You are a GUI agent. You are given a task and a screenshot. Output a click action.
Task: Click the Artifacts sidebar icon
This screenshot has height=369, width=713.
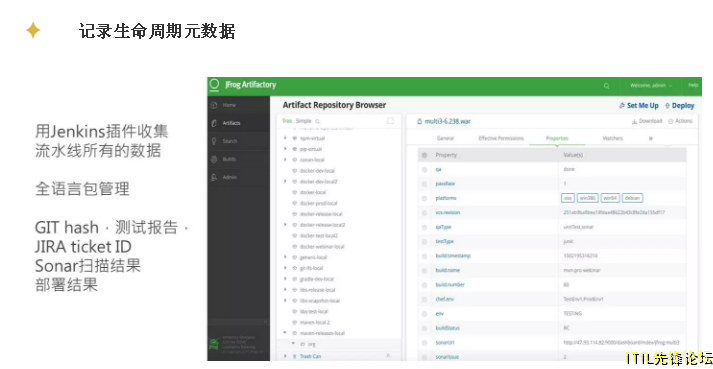pos(214,123)
